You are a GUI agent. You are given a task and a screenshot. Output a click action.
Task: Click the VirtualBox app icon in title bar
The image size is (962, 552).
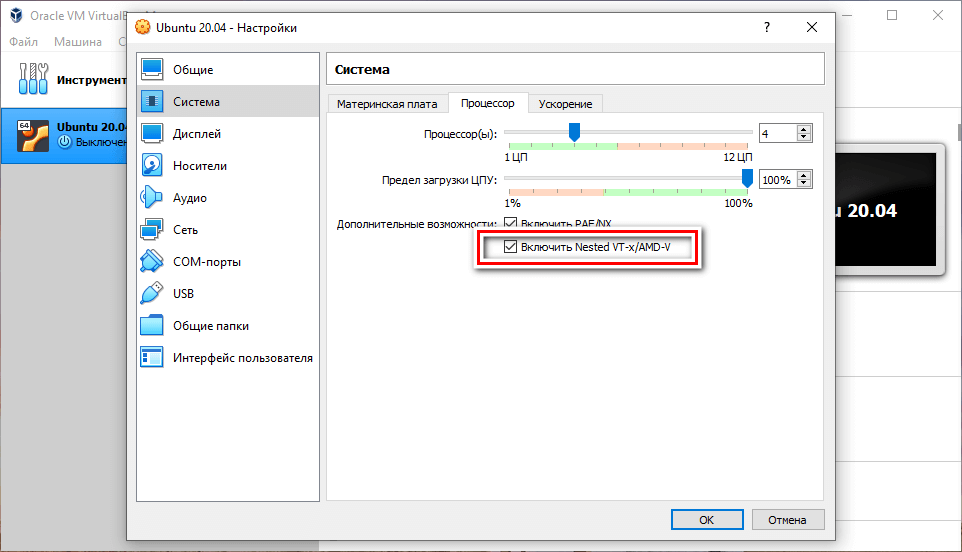(17, 15)
